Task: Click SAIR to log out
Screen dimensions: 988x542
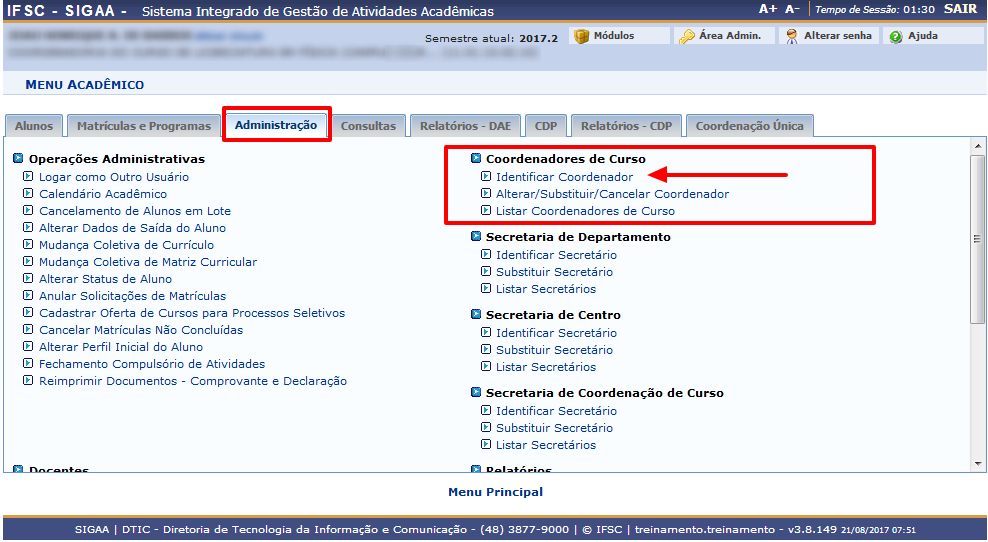Action: [x=960, y=9]
